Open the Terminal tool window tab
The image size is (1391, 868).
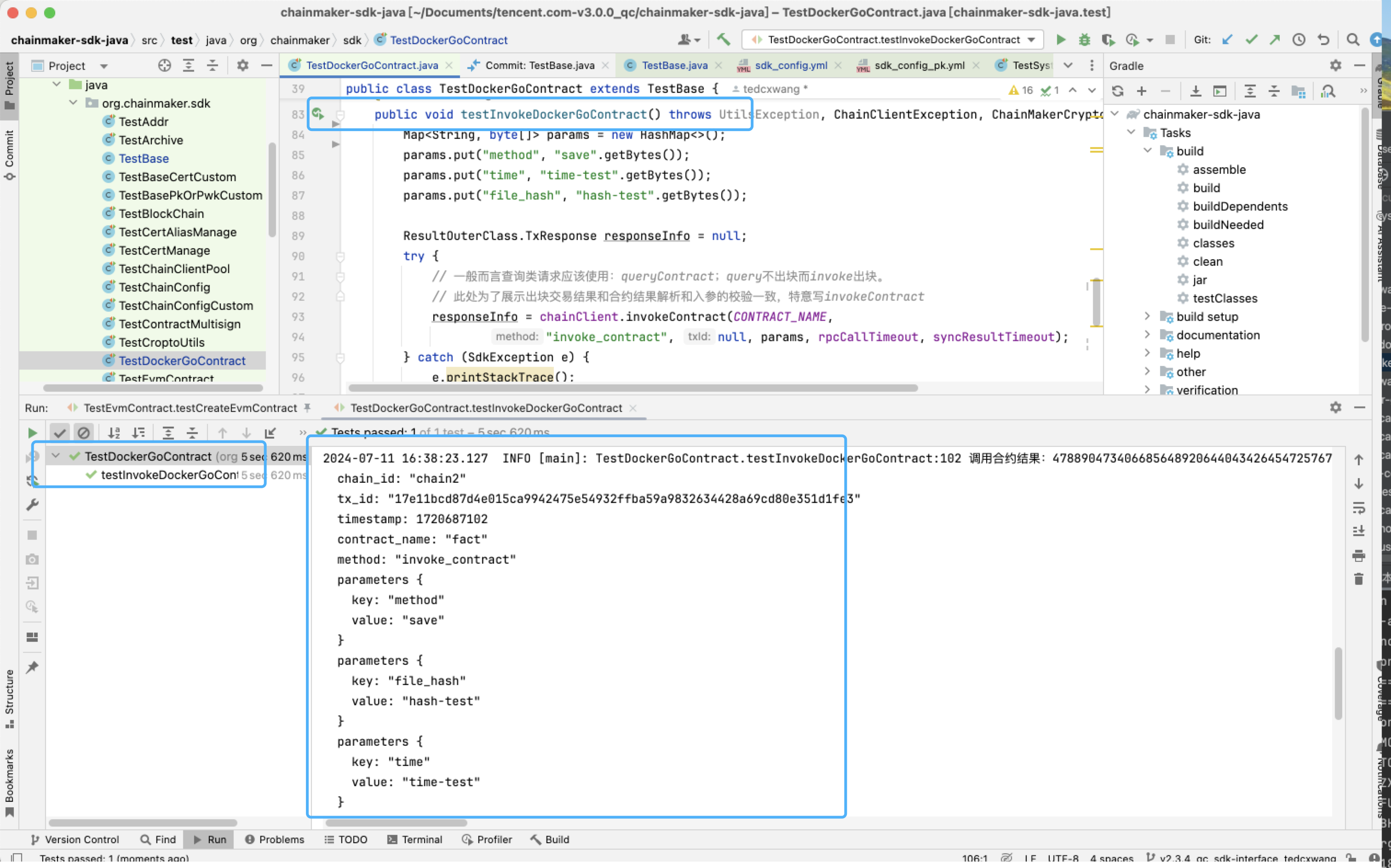coord(414,839)
